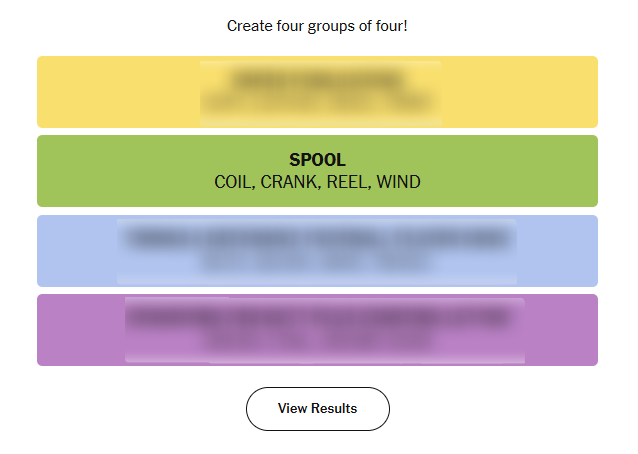The image size is (638, 454).
Task: Click the final "four!" in the heading
Action: pos(389,25)
